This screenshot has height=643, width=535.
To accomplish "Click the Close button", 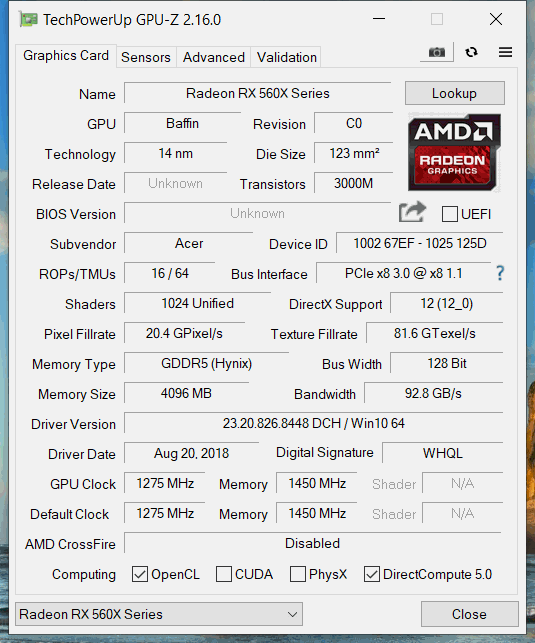I will click(x=469, y=614).
